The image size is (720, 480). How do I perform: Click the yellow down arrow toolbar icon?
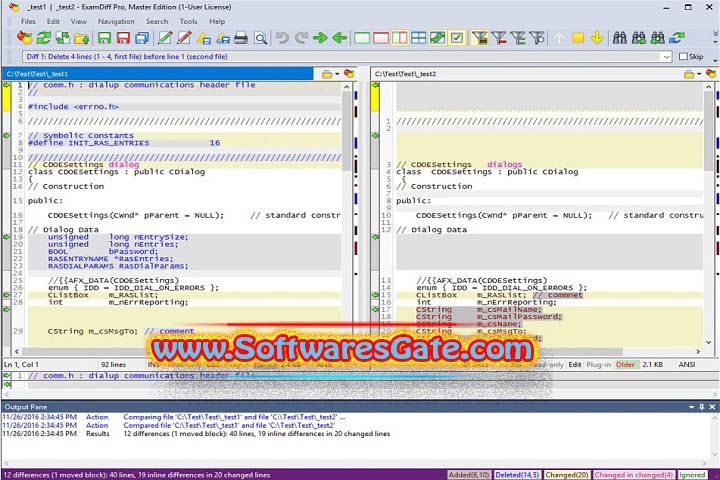coord(597,38)
